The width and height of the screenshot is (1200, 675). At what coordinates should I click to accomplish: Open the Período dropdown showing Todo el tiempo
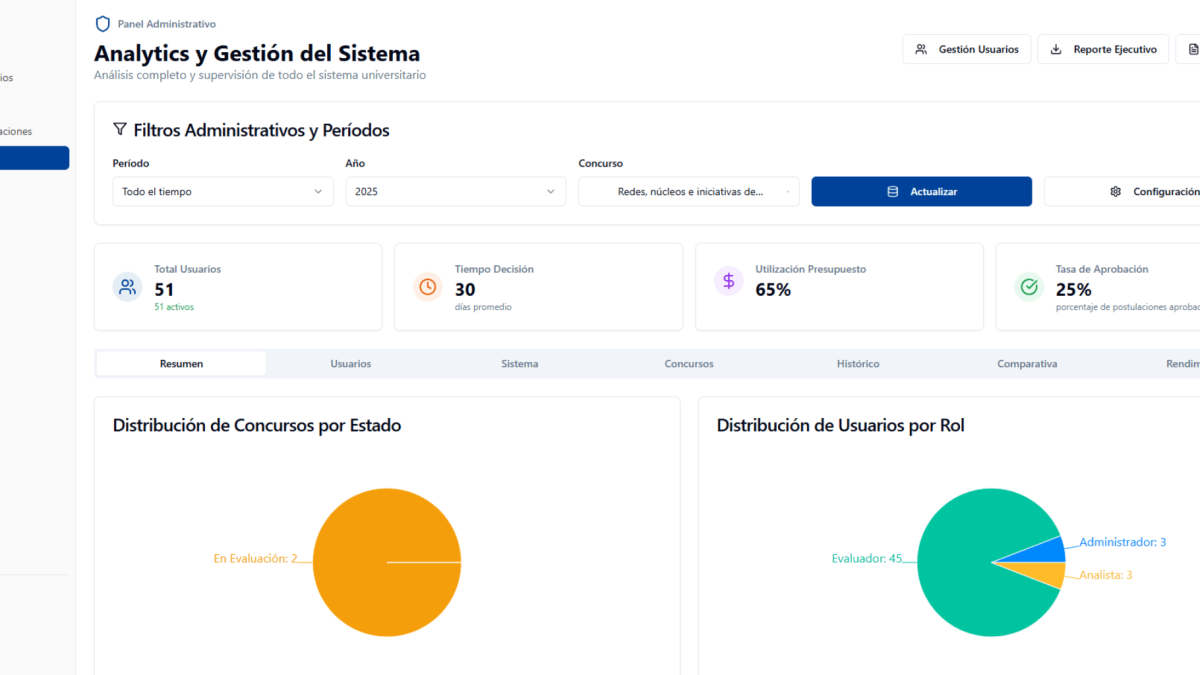(222, 192)
